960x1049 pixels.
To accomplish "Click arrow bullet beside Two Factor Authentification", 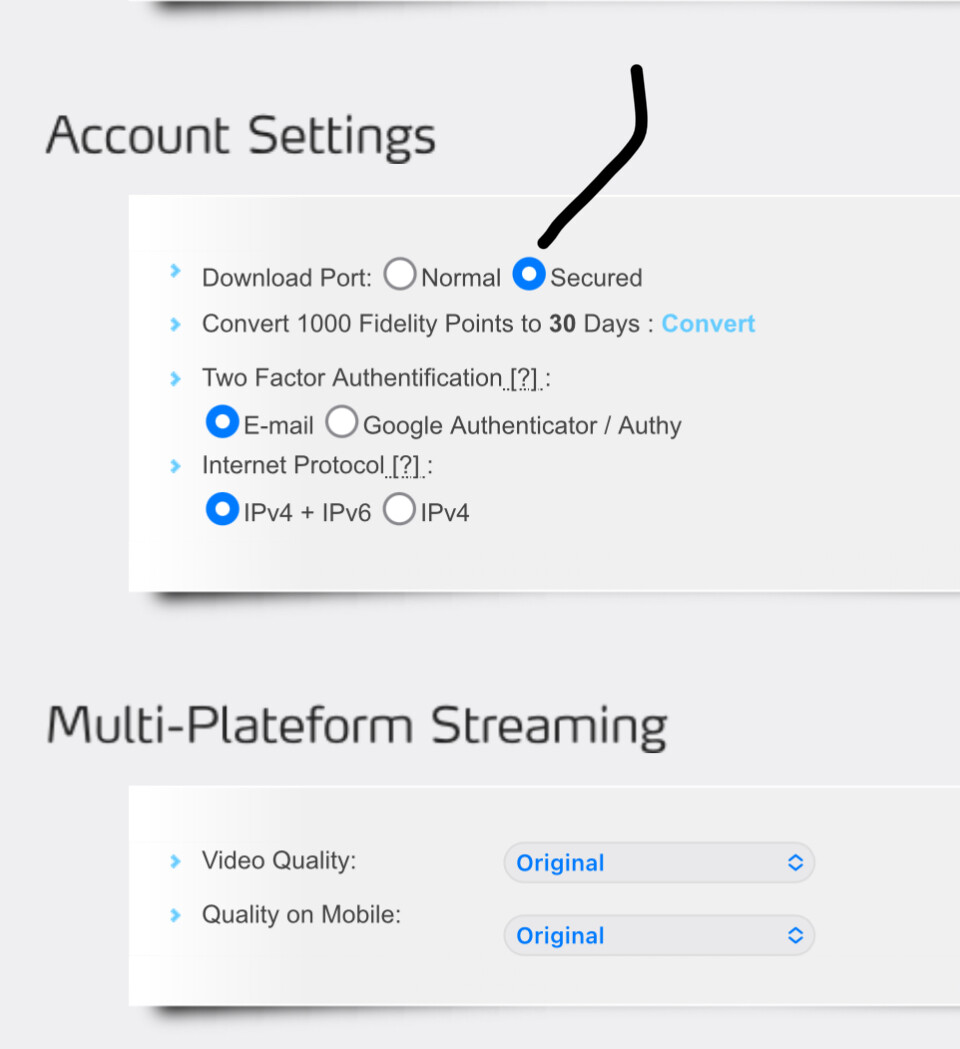I will tap(176, 378).
